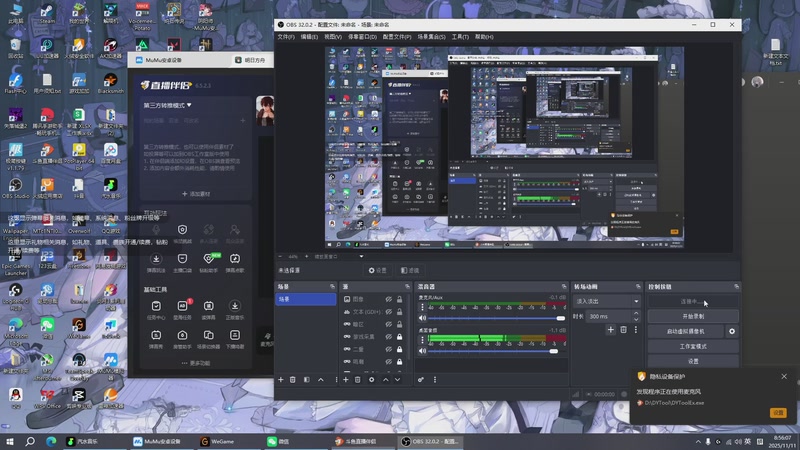Viewport: 800px width, 450px height.
Task: Pop out the 控制按钮 dock panel
Action: (736, 287)
